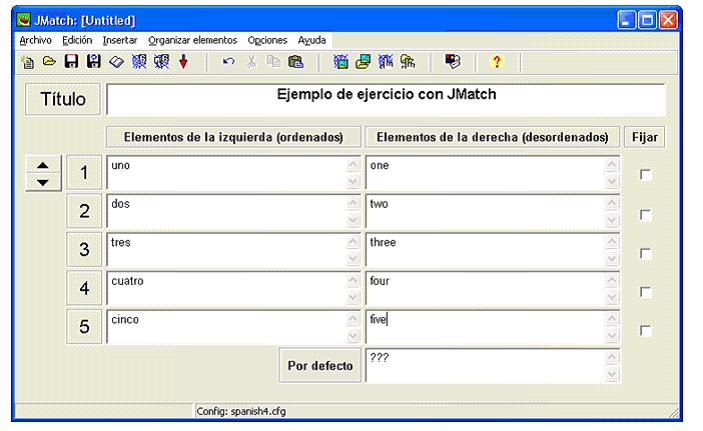Image resolution: width=703 pixels, height=431 pixels.
Task: Tick the Fijar checkbox for row 4
Action: click(x=646, y=292)
